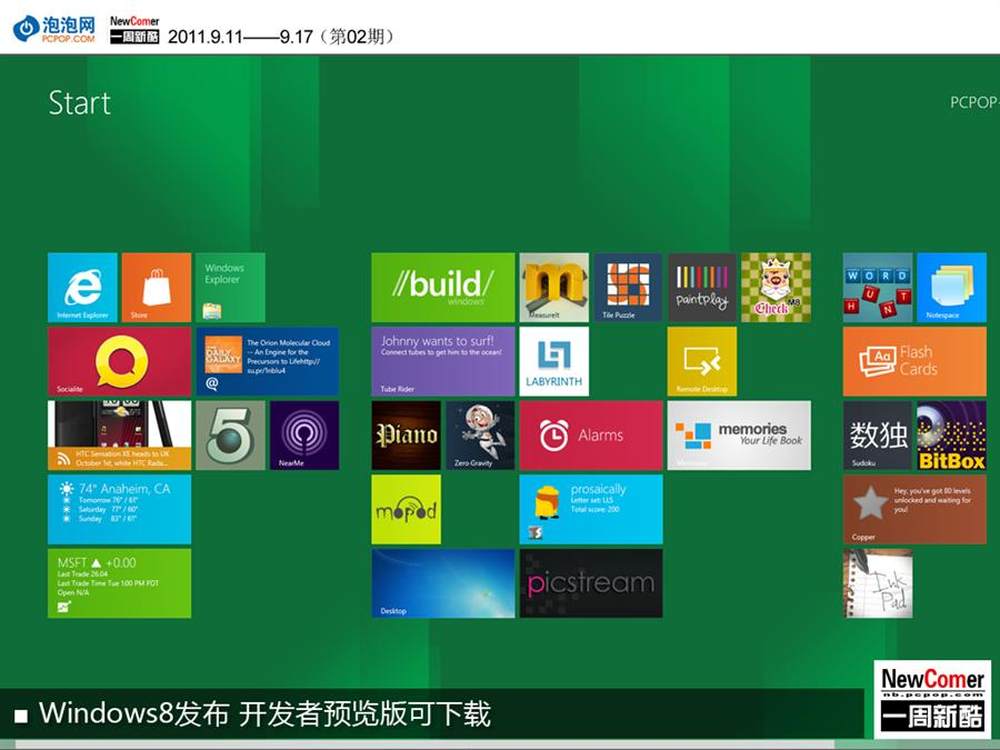This screenshot has height=750, width=1000.
Task: Launch the Ink Pad tile
Action: (x=878, y=584)
